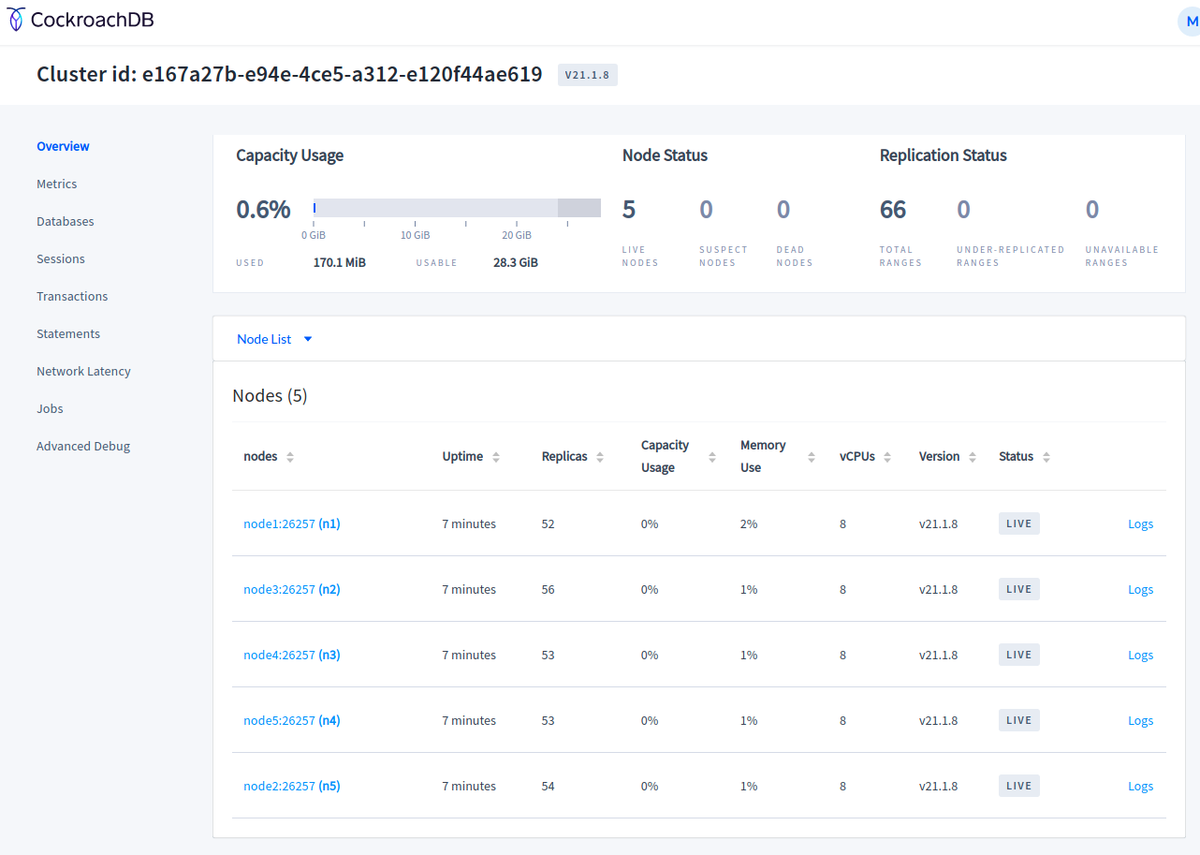Sort by Replicas column arrows
Screen dimensions: 1200x855
tap(600, 457)
